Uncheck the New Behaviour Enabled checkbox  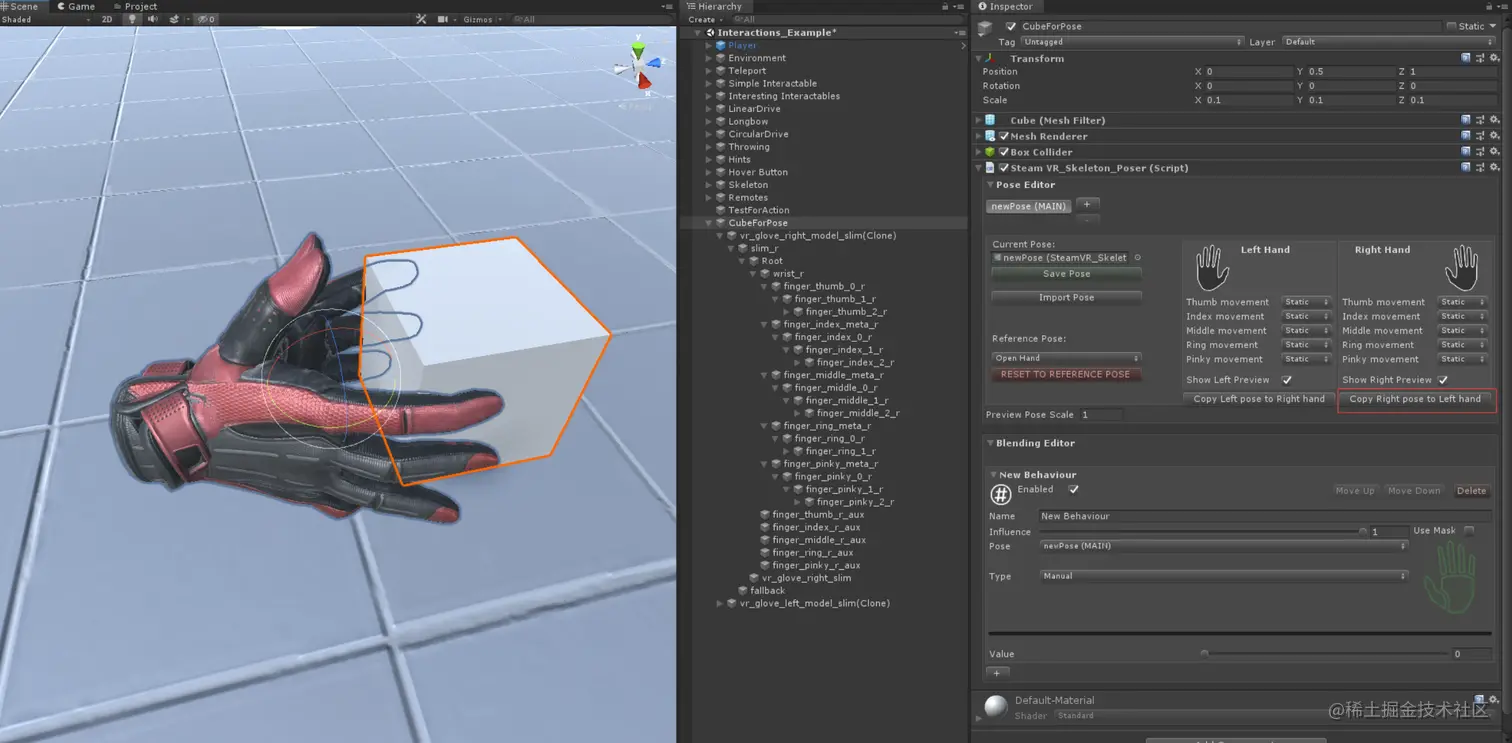coord(1073,490)
